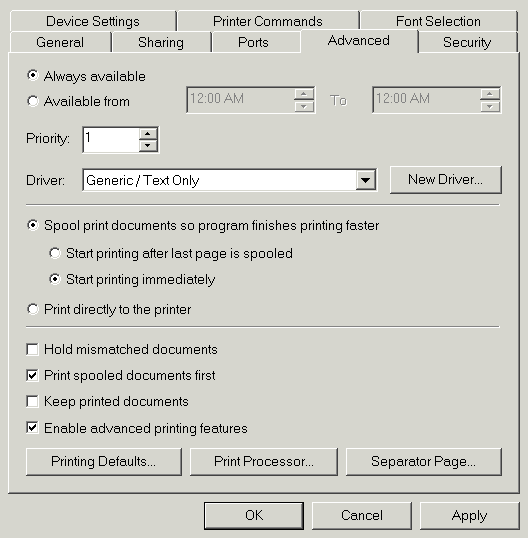Click the Print Processor... button
The height and width of the screenshot is (538, 528).
(x=264, y=461)
